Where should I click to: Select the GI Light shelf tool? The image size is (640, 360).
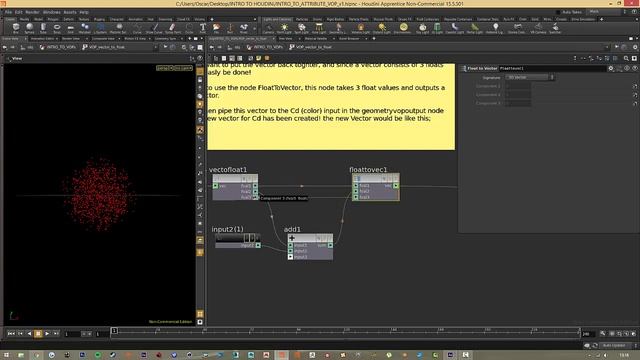(x=437, y=28)
